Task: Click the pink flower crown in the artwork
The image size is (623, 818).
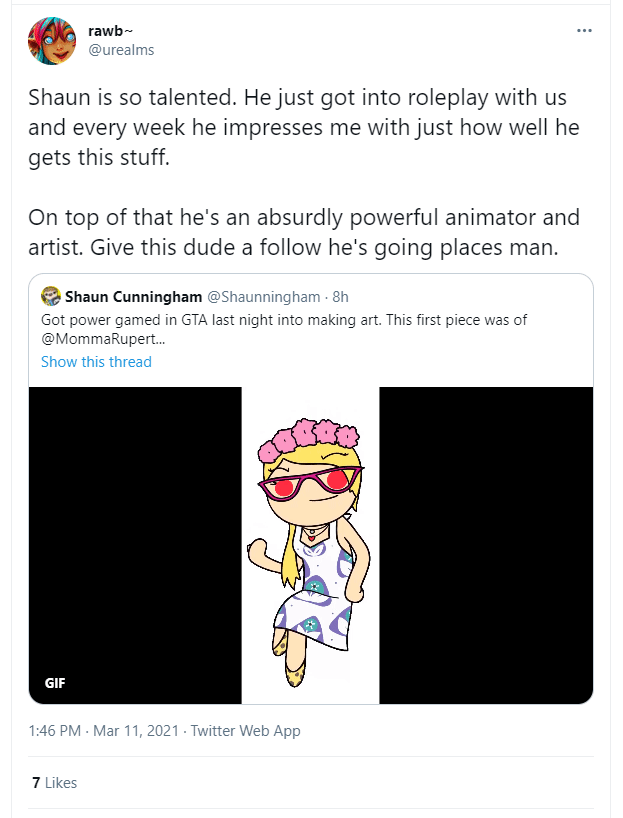Action: coord(309,439)
